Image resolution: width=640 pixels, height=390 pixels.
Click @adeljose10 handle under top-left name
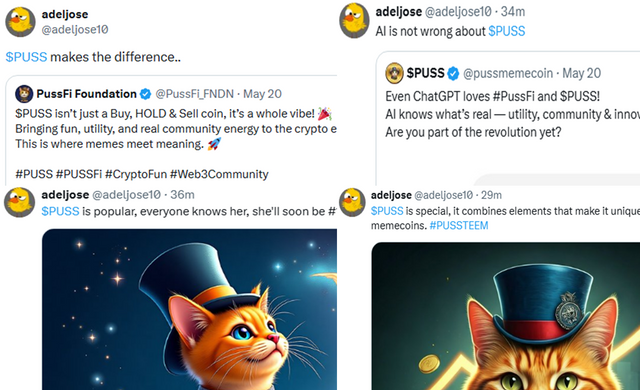[x=75, y=30]
